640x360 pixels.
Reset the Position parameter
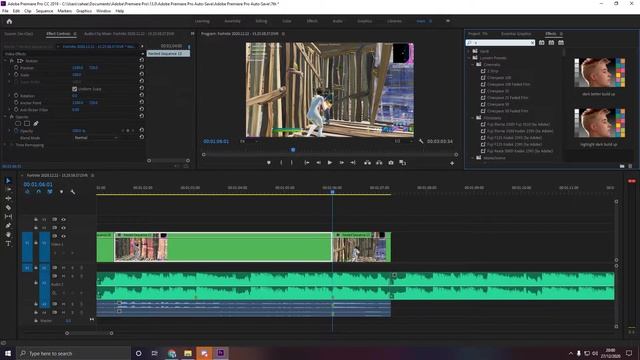point(141,67)
